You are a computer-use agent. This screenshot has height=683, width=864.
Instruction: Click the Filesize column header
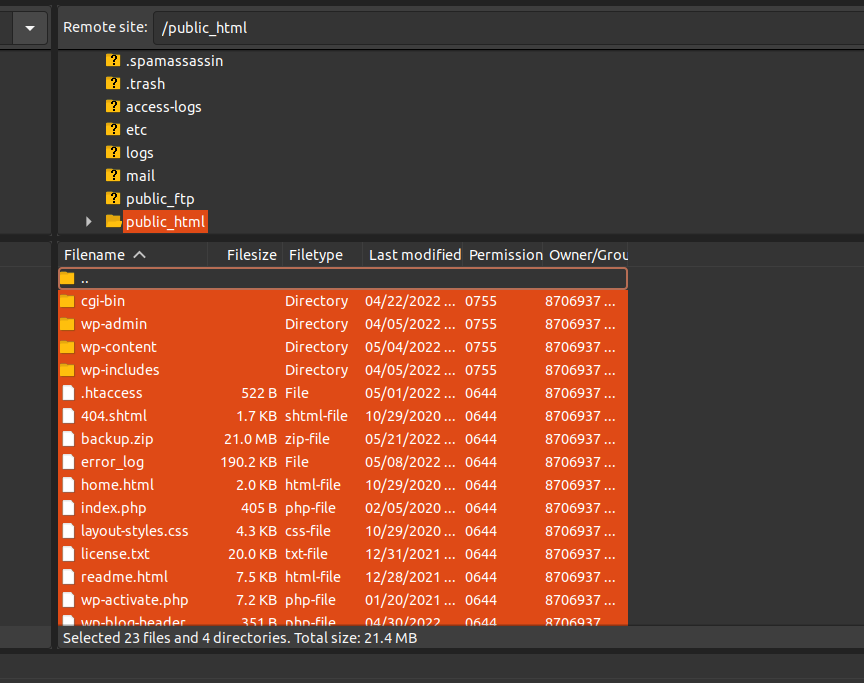[251, 255]
